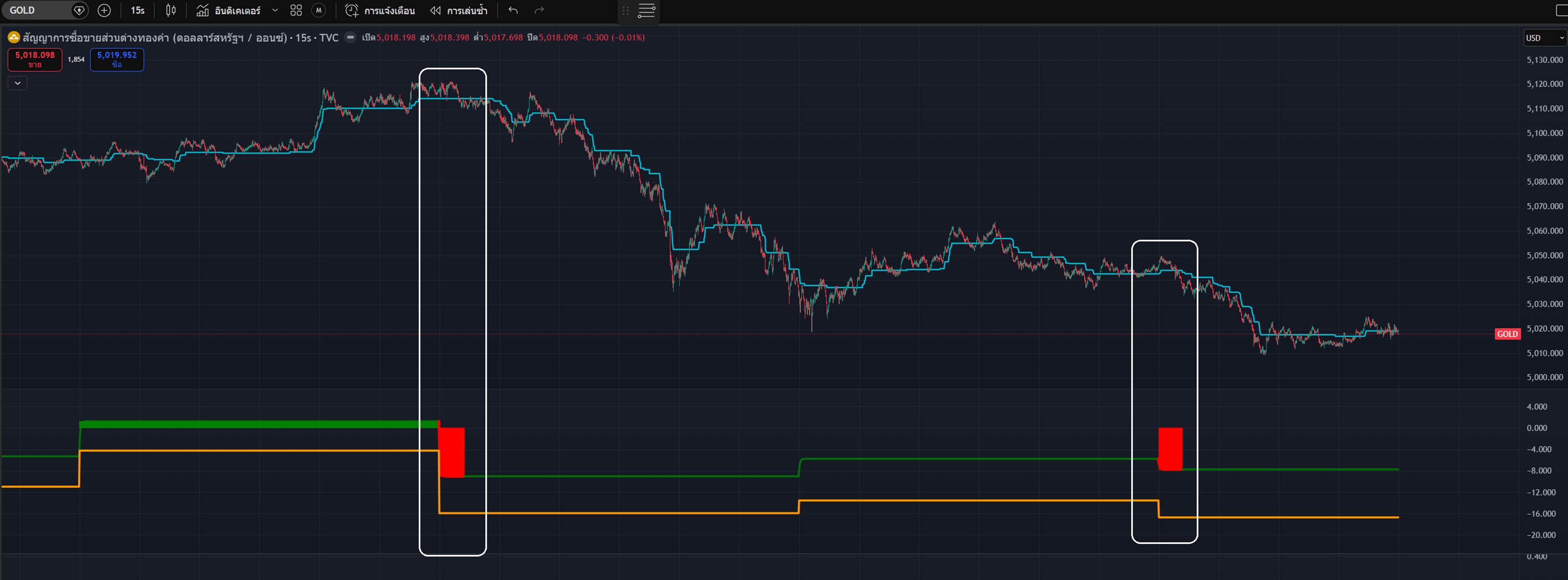Click the diamond icon next to GOLD
This screenshot has width=1568, height=580.
point(79,10)
